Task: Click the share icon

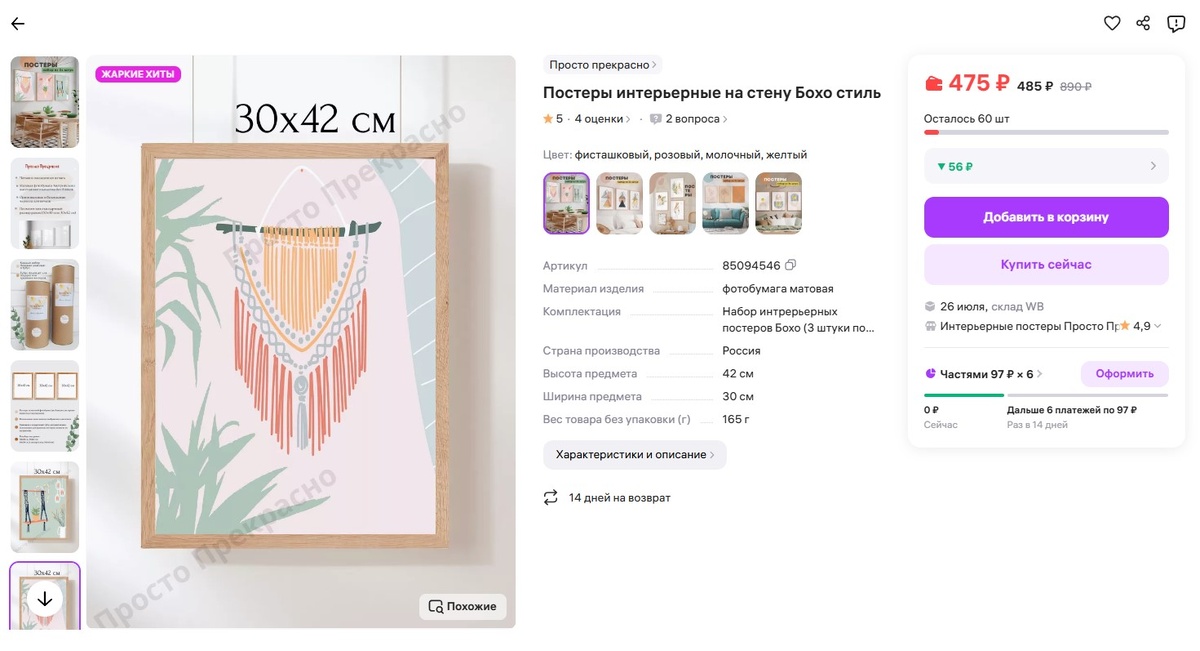Action: pos(1144,23)
